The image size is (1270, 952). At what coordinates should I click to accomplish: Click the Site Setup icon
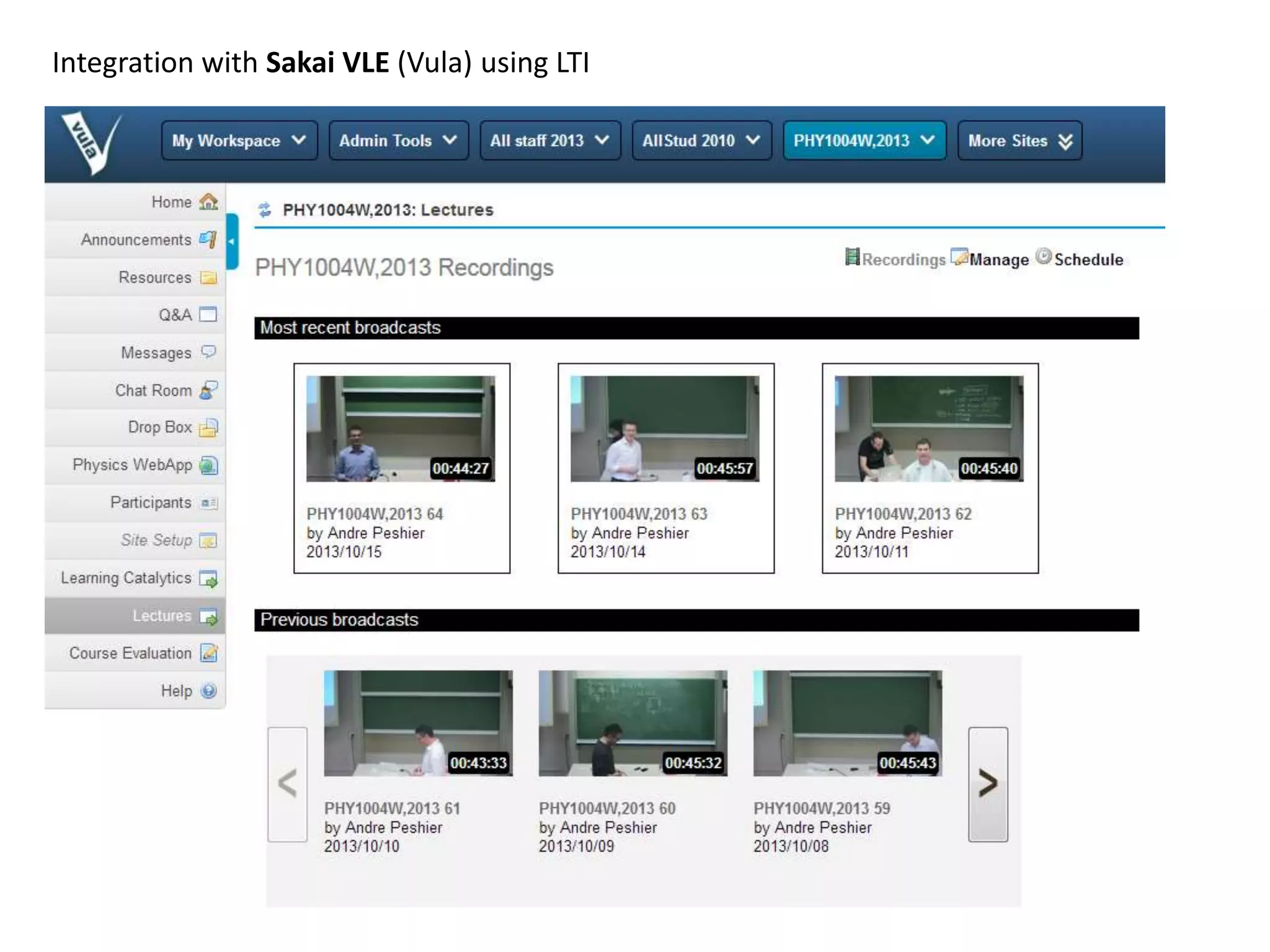point(208,540)
